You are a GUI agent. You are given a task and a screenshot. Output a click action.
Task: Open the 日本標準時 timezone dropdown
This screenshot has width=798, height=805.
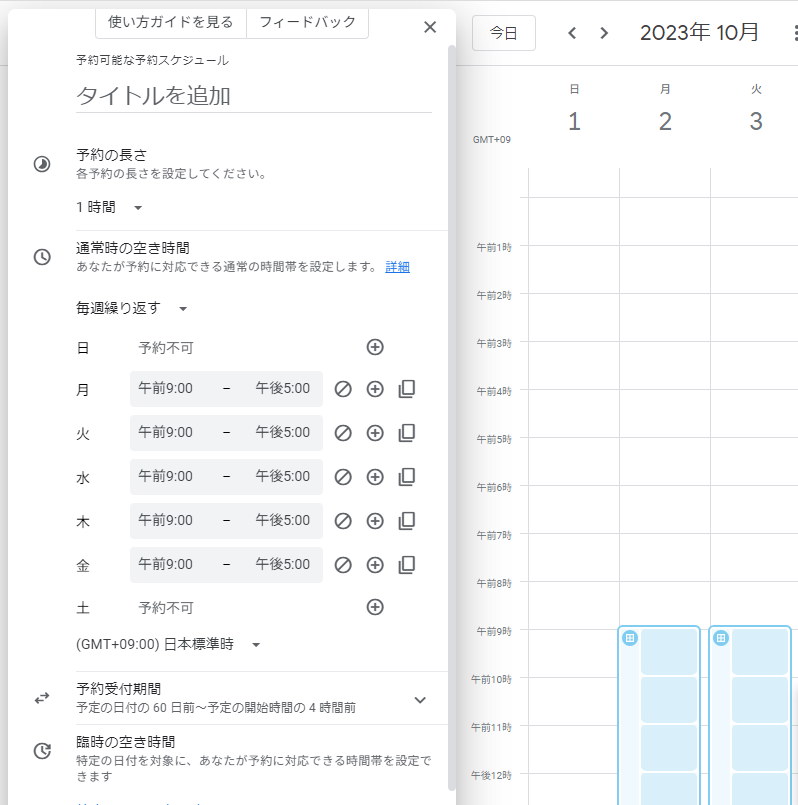168,644
